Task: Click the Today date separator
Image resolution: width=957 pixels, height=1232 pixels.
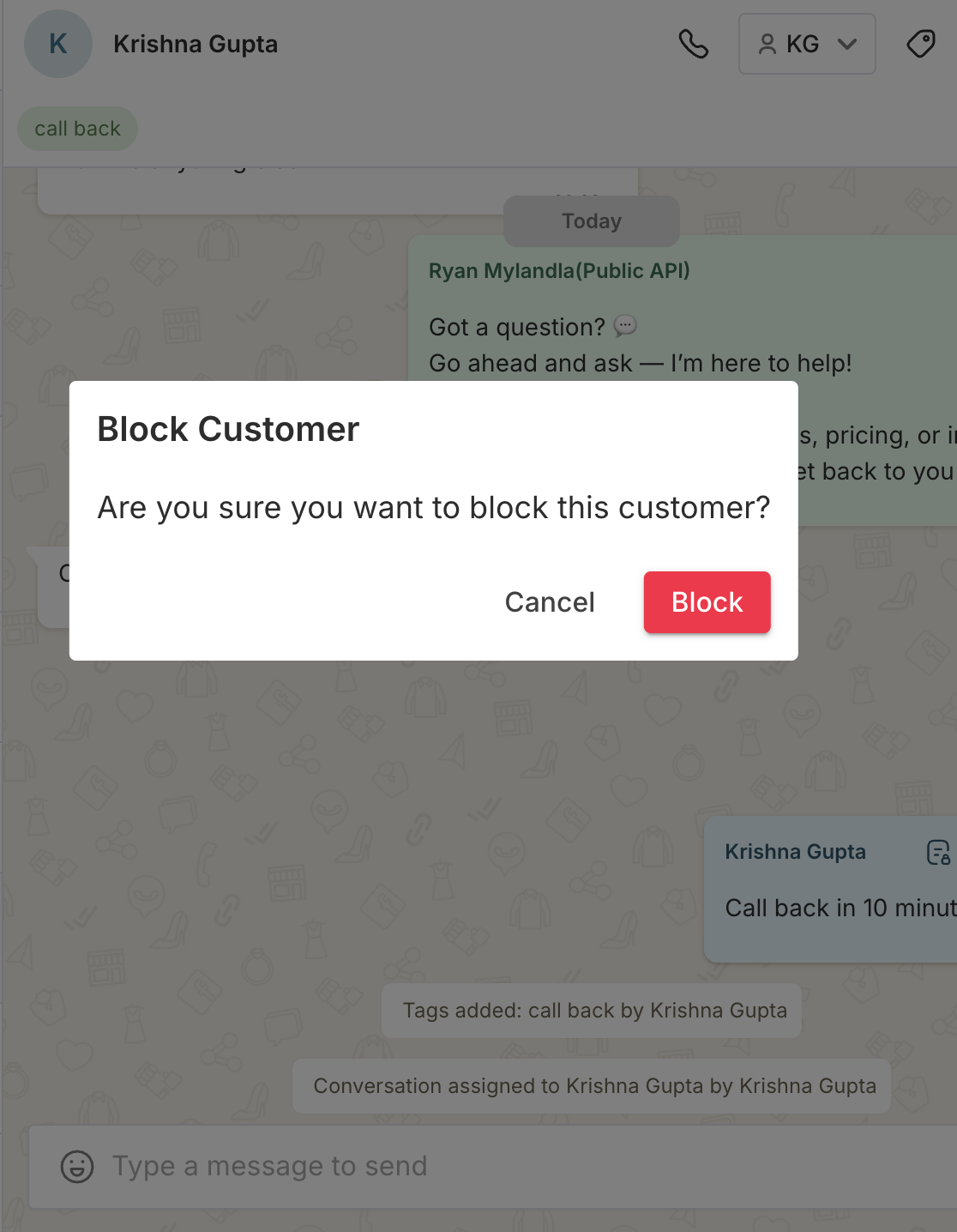Action: point(591,221)
